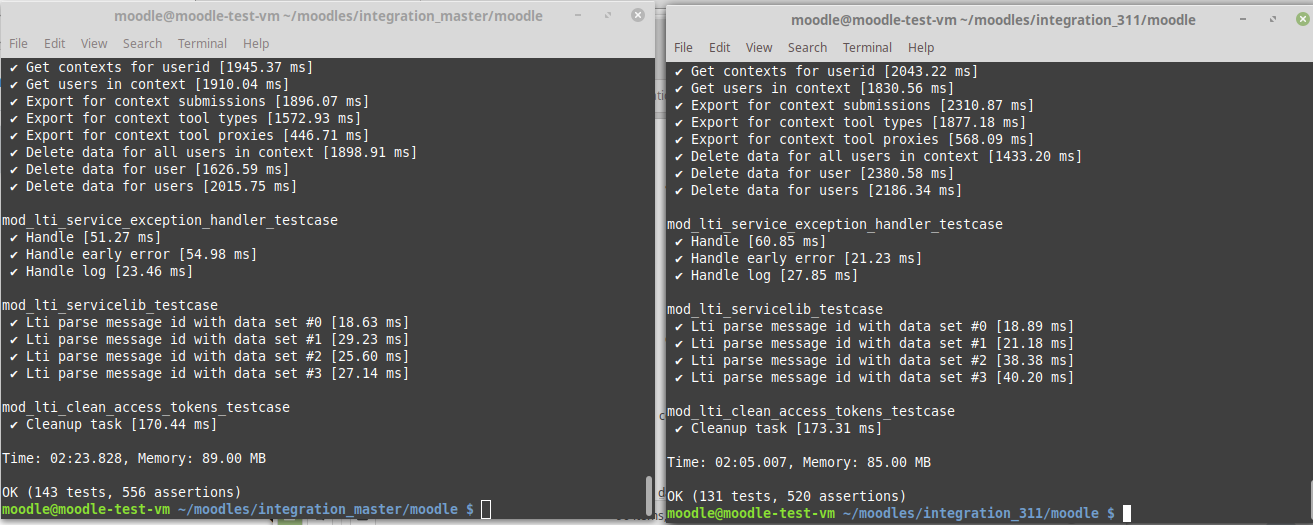Click 'Delete data for all users [1898.91 ms]' line

pos(213,152)
